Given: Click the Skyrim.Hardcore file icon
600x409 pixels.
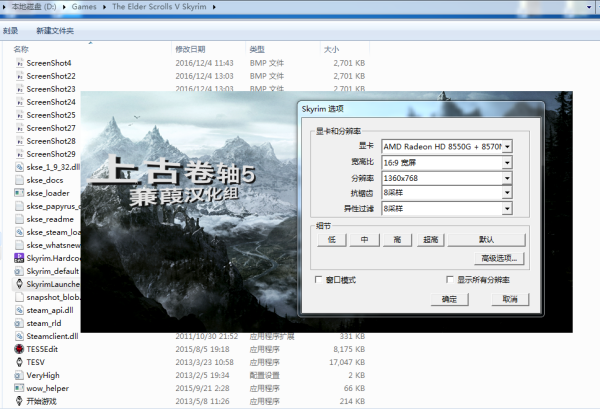Looking at the screenshot, I should pyautogui.click(x=20, y=258).
